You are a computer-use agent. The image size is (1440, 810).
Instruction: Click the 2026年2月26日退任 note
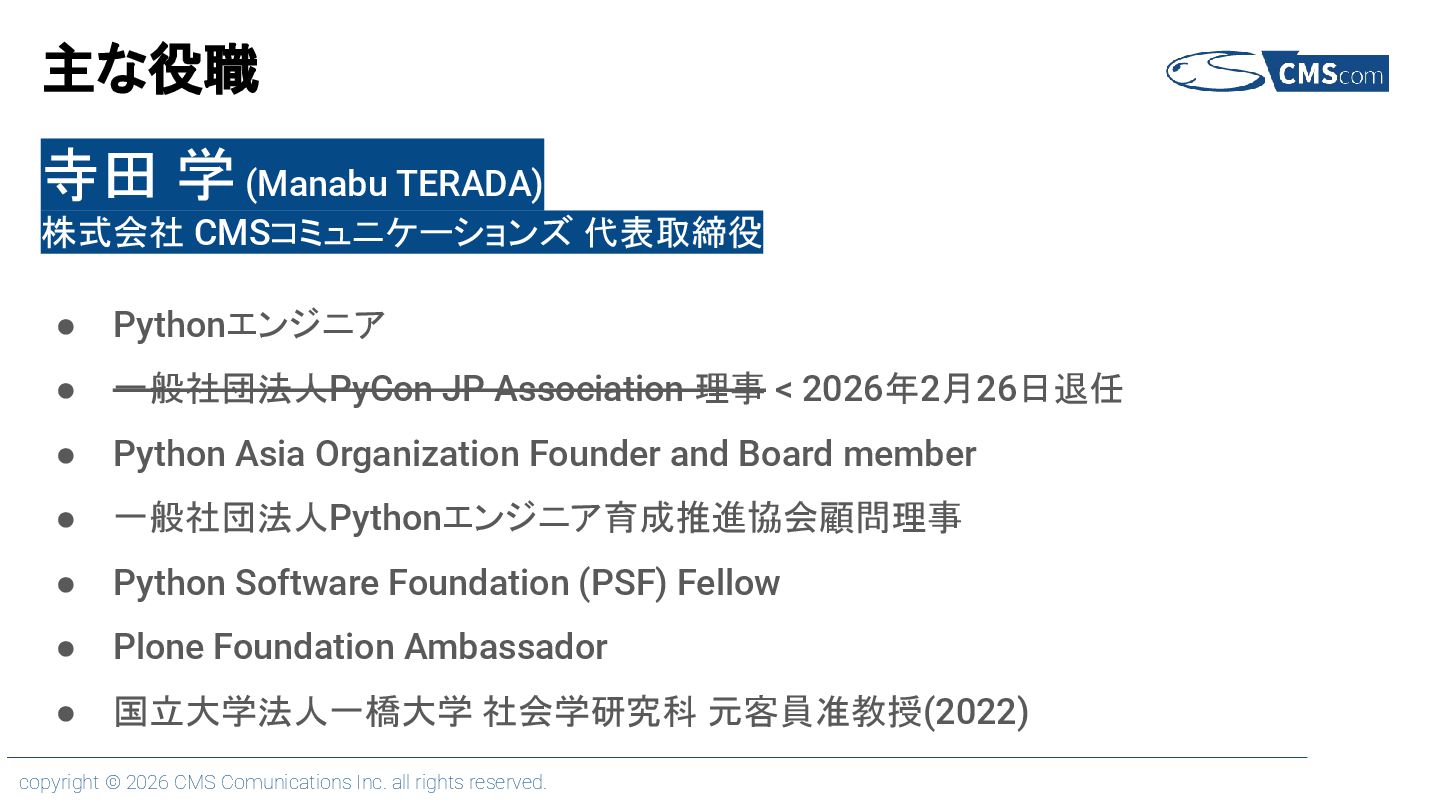pos(962,389)
